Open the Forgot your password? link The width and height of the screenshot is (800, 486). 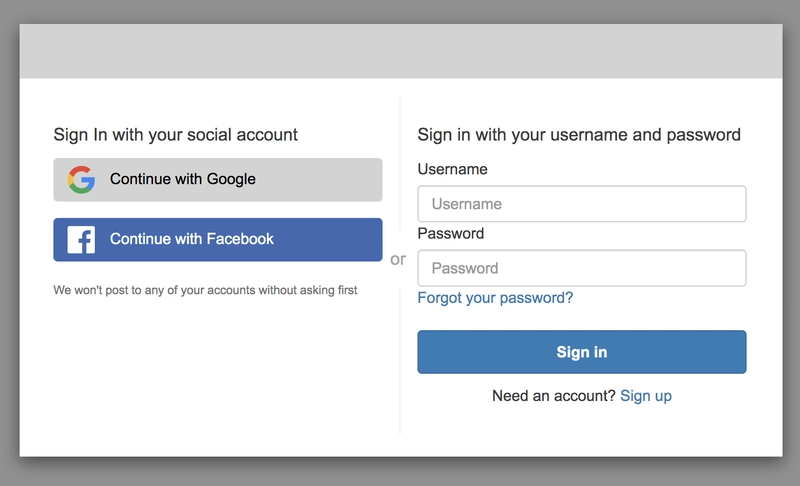pyautogui.click(x=495, y=298)
